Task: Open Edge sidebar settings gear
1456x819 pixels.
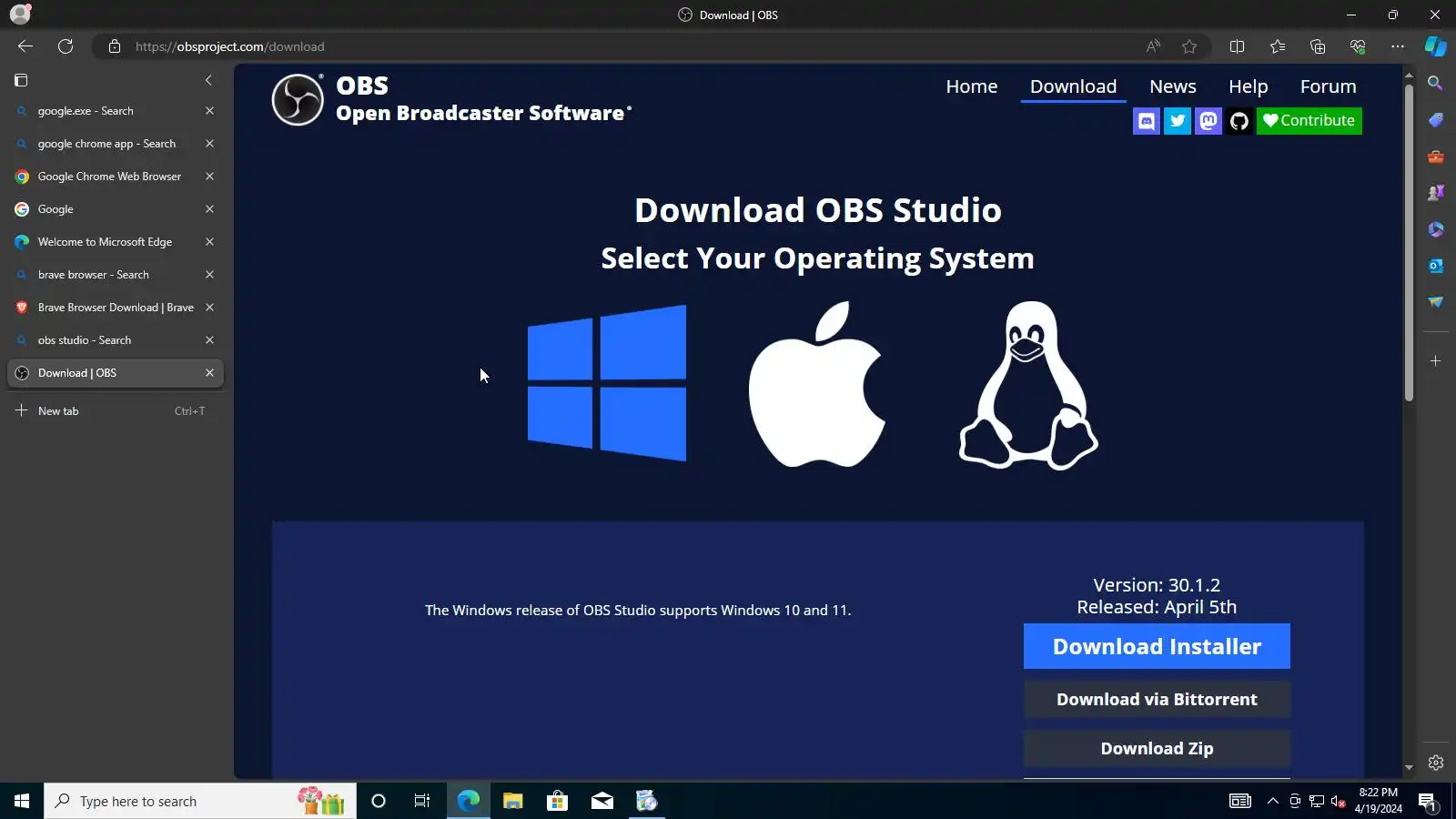Action: [x=1436, y=763]
